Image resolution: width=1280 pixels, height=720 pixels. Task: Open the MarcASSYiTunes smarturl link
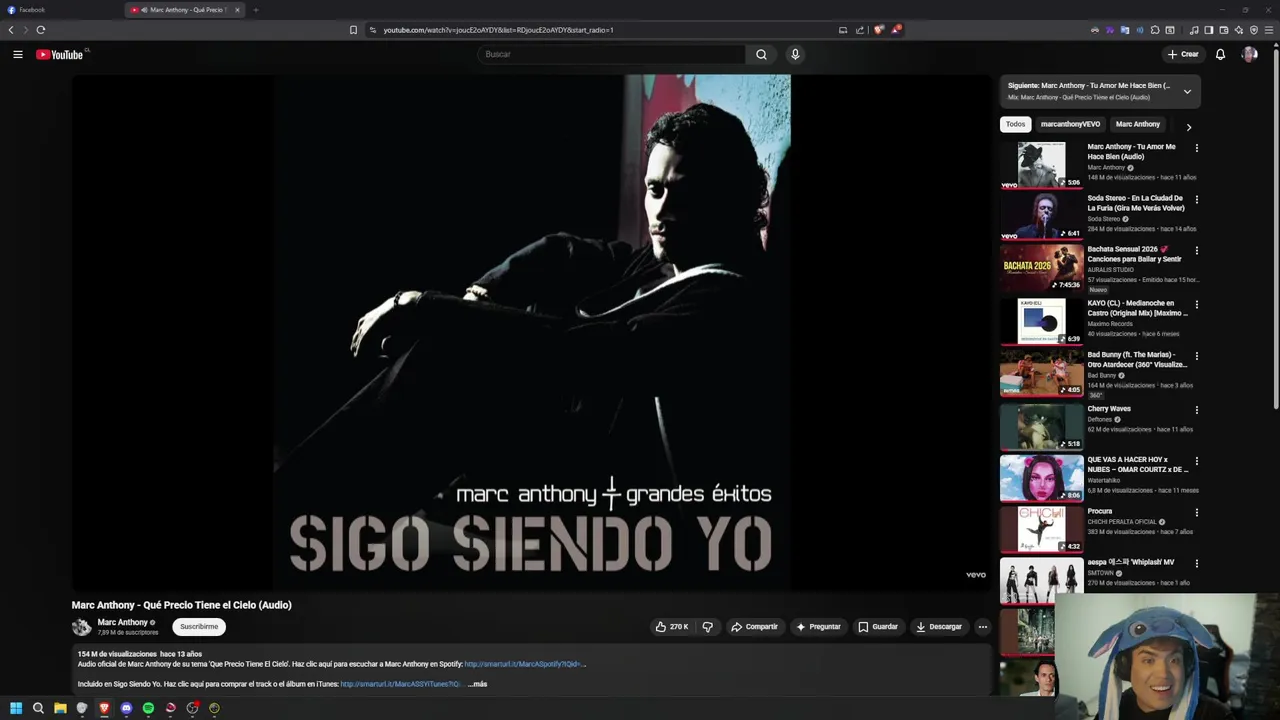coord(400,684)
